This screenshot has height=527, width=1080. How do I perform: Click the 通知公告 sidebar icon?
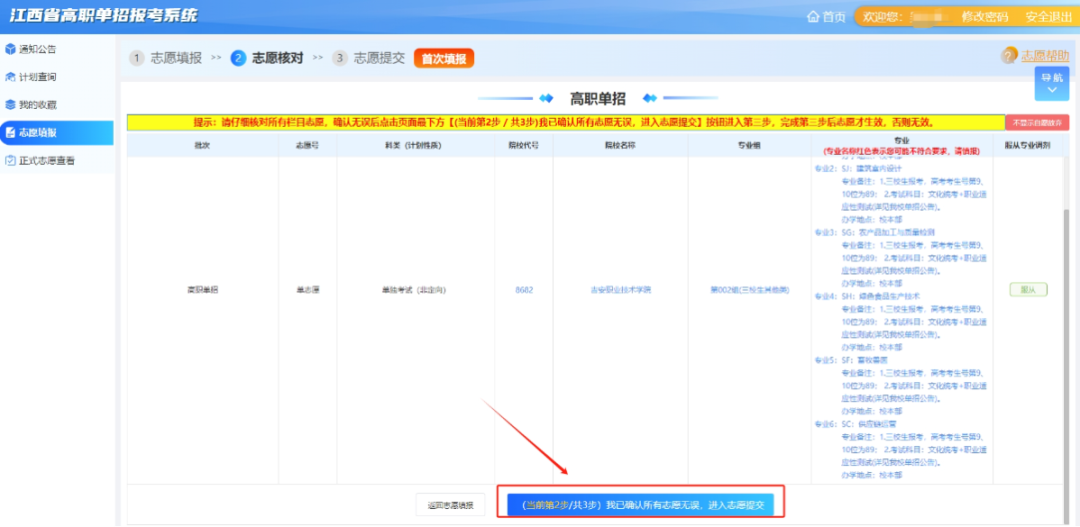11,48
